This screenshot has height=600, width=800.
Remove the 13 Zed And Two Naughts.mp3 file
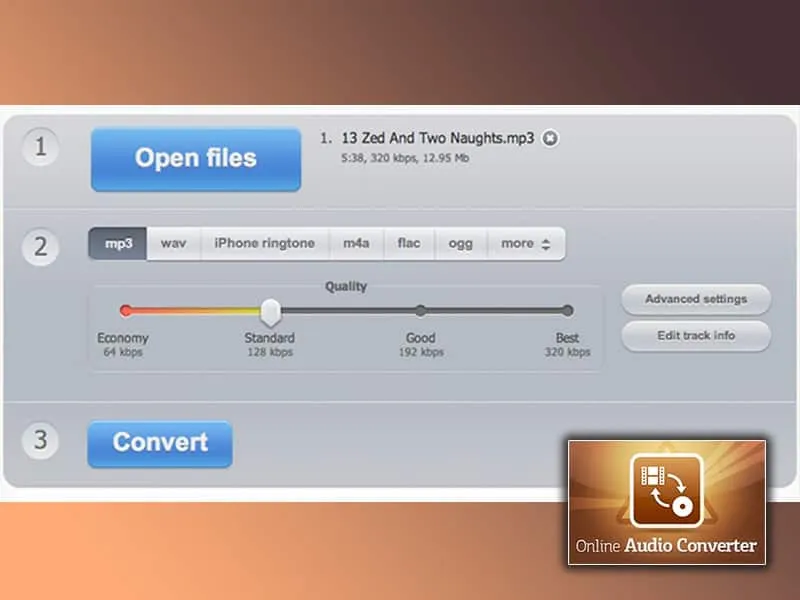(x=550, y=138)
